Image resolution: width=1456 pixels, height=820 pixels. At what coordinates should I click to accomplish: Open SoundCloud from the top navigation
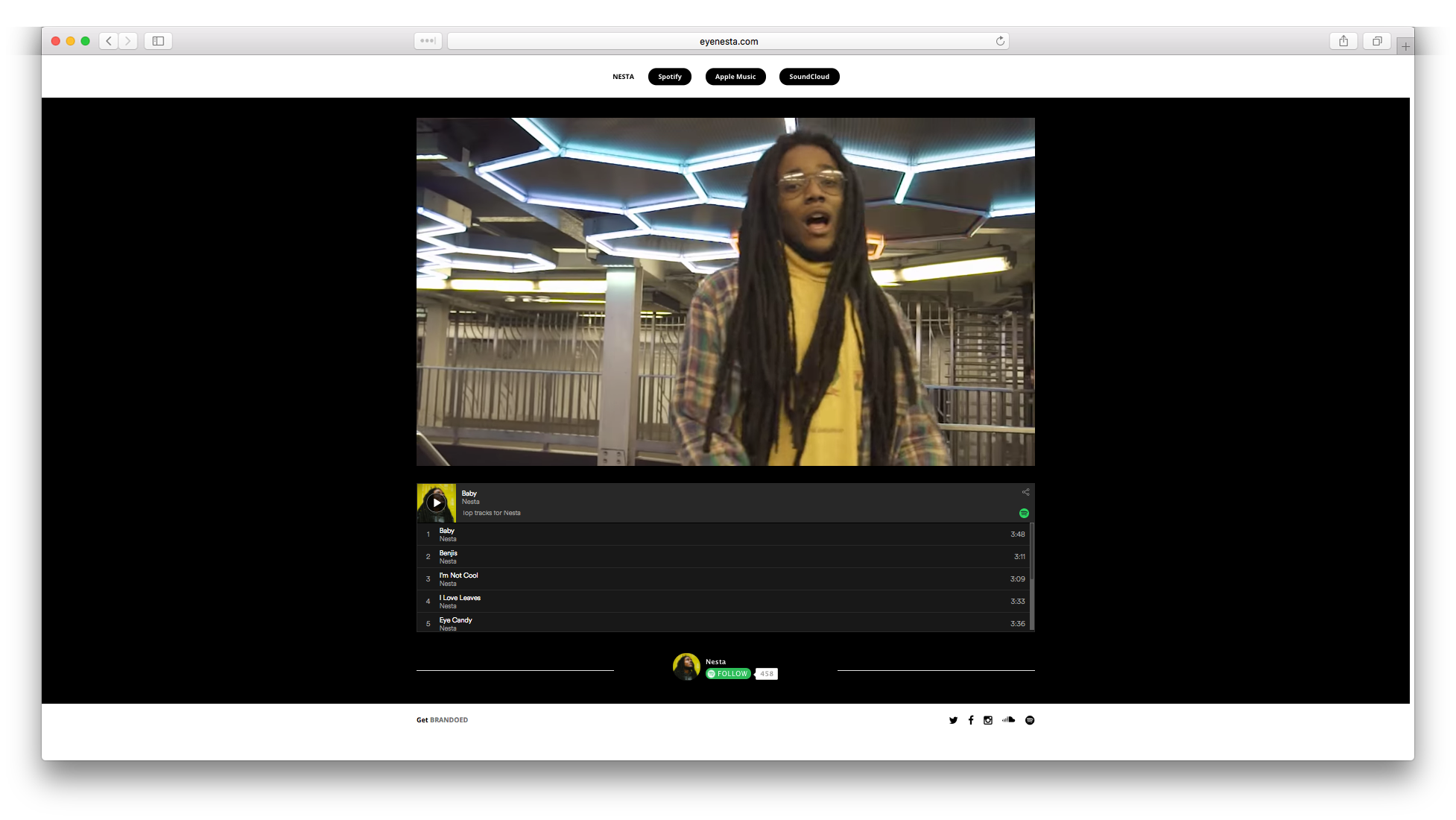point(808,76)
